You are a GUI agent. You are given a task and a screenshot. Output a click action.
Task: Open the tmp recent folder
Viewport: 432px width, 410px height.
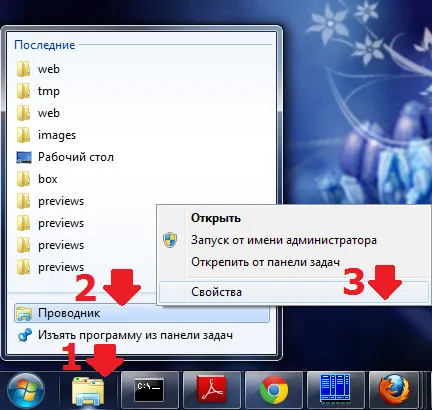[142, 91]
